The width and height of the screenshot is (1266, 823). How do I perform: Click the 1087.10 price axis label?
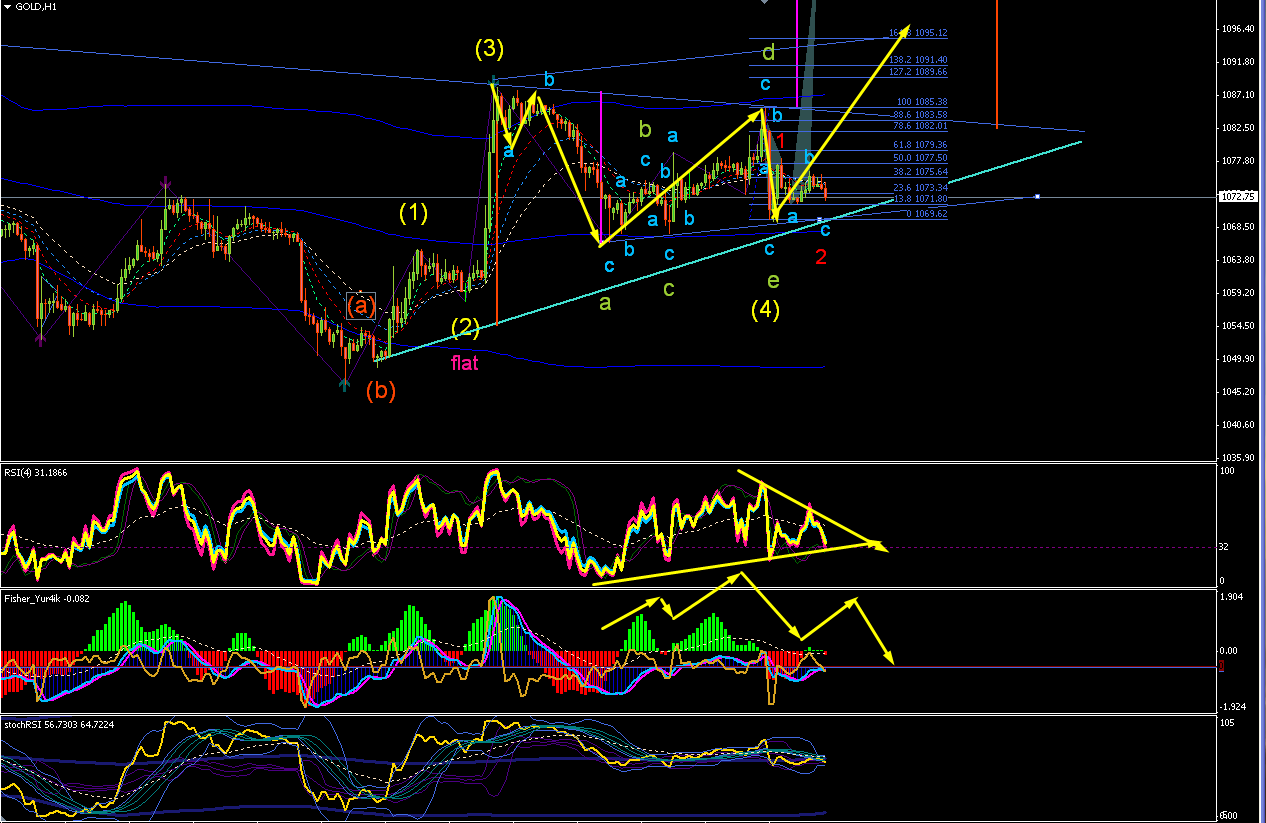tap(1238, 95)
